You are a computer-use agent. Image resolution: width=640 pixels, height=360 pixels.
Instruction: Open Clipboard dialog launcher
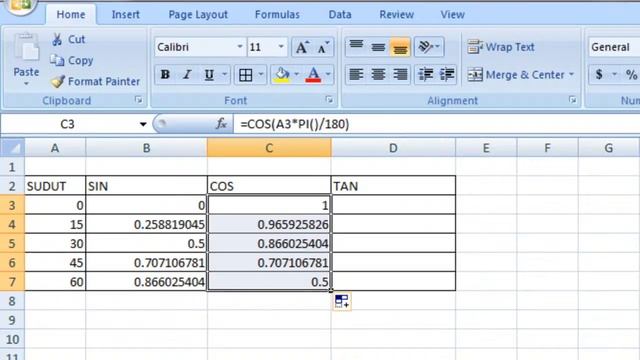coord(139,100)
